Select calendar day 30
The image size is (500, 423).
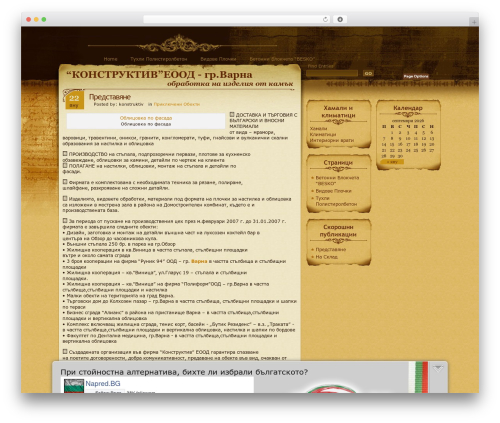coord(400,156)
